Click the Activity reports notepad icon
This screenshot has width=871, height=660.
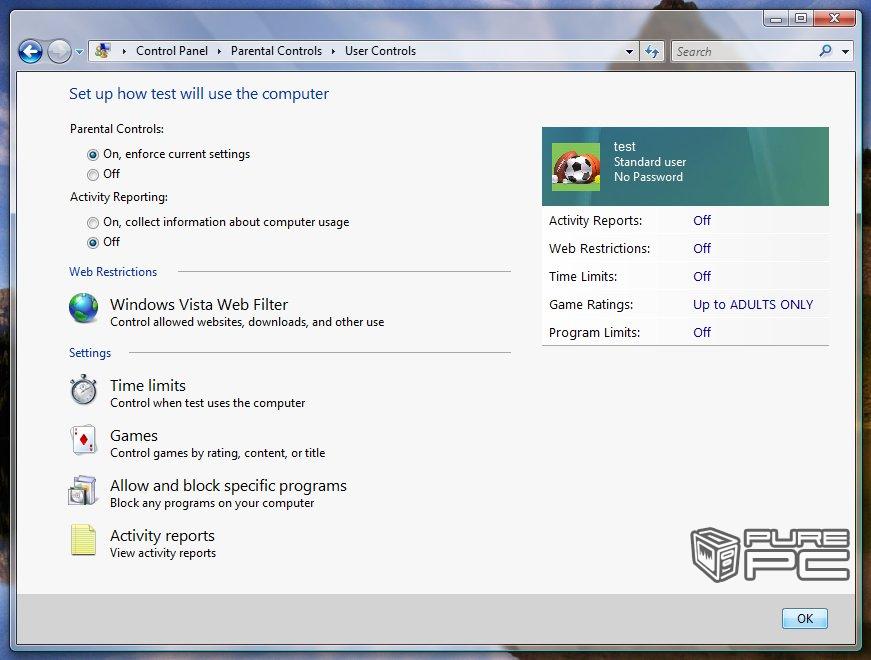[x=83, y=539]
